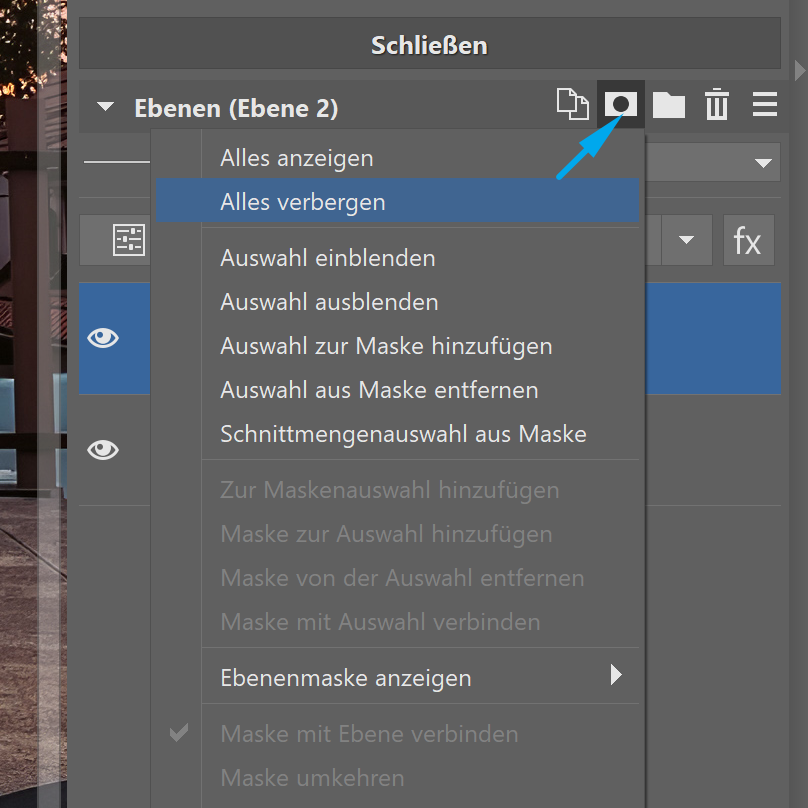The height and width of the screenshot is (808, 808).
Task: Open the blend mode dropdown arrow
Action: coord(764,162)
